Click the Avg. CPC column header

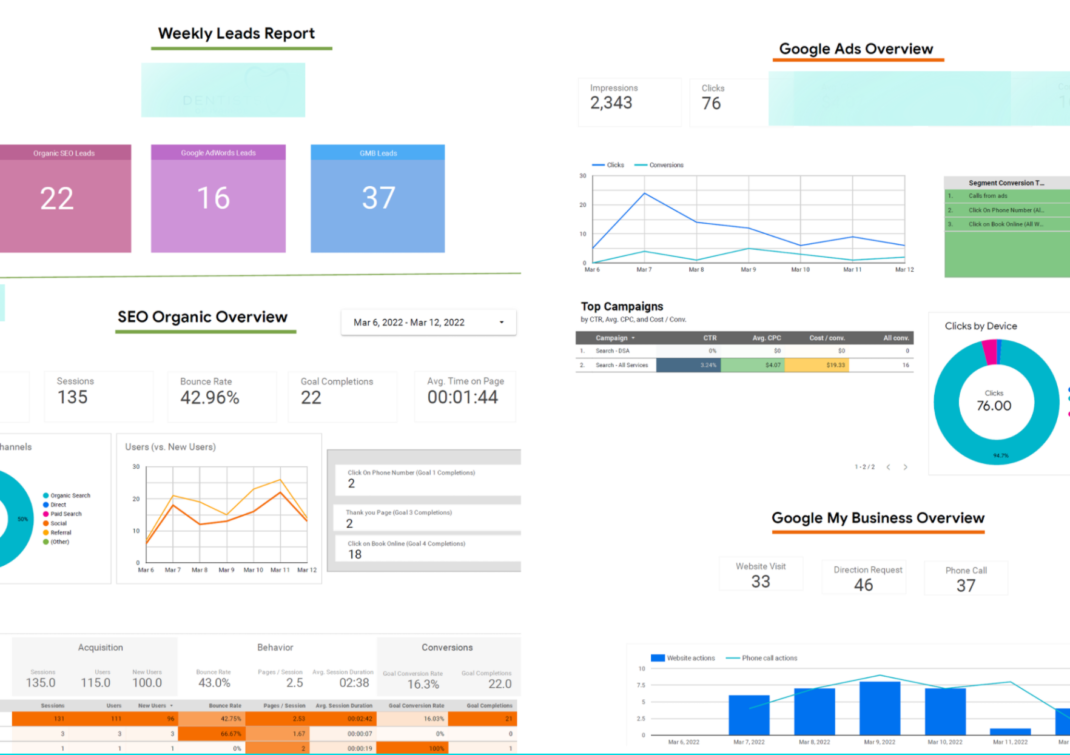766,338
